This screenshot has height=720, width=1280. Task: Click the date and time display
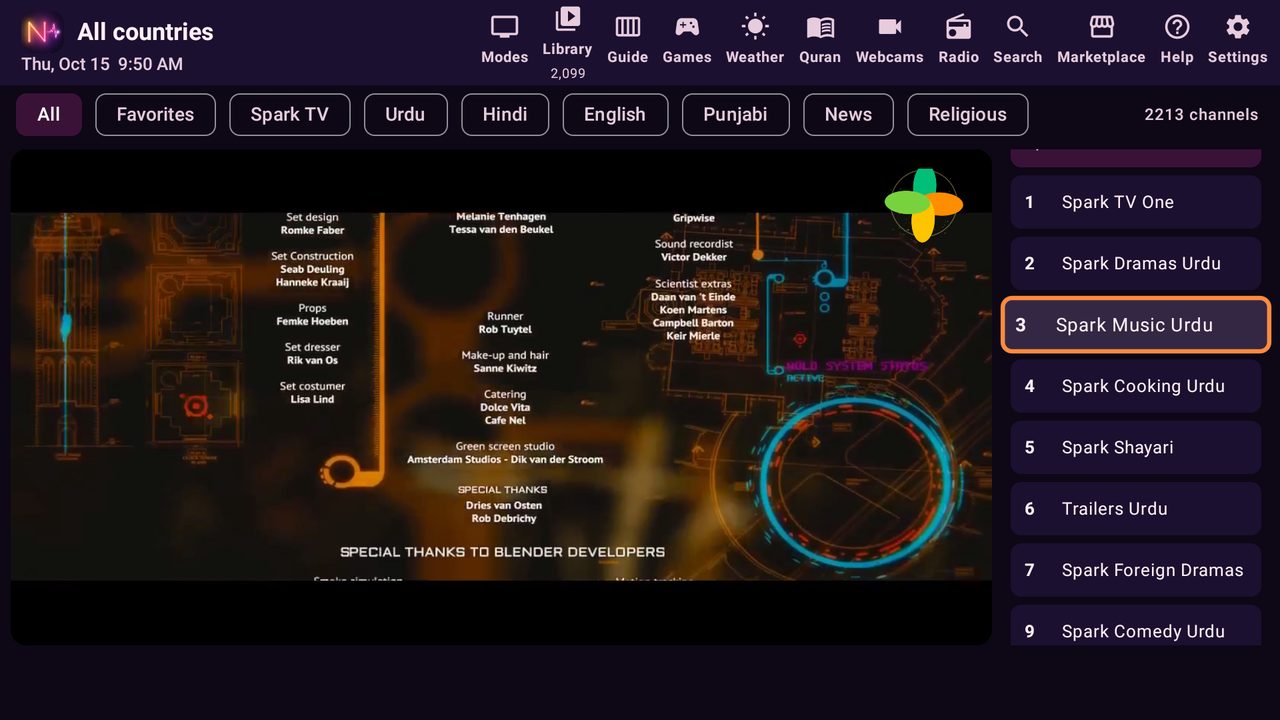[102, 64]
